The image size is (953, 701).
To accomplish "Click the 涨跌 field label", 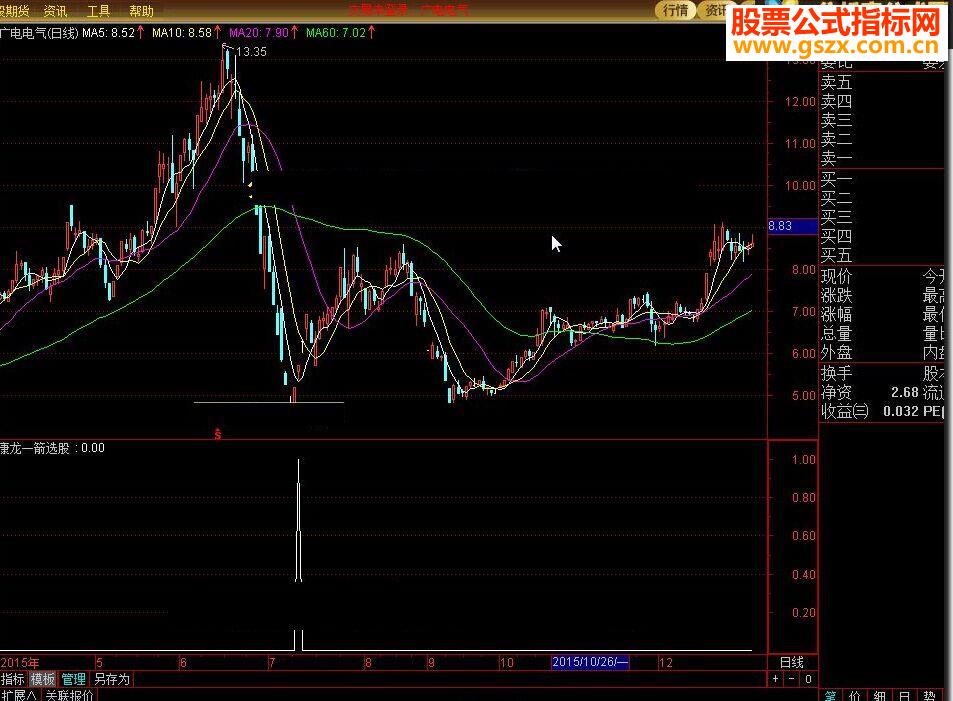I will coord(836,295).
